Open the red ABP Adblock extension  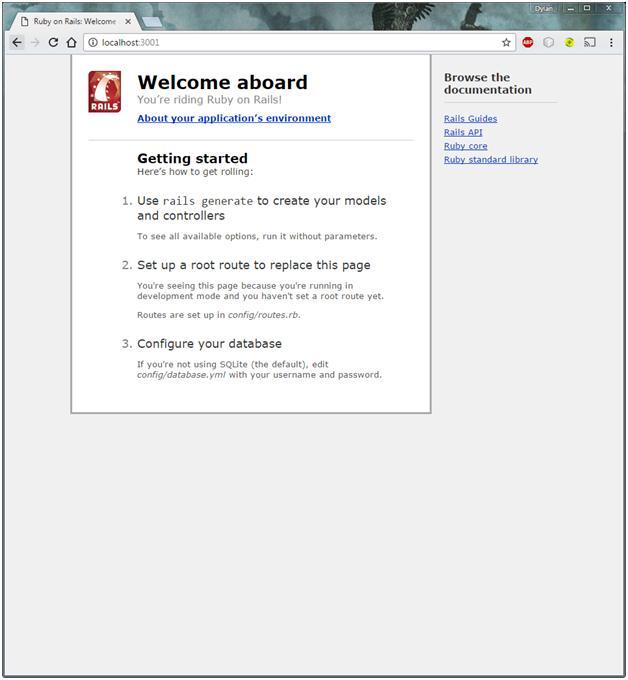tap(527, 42)
